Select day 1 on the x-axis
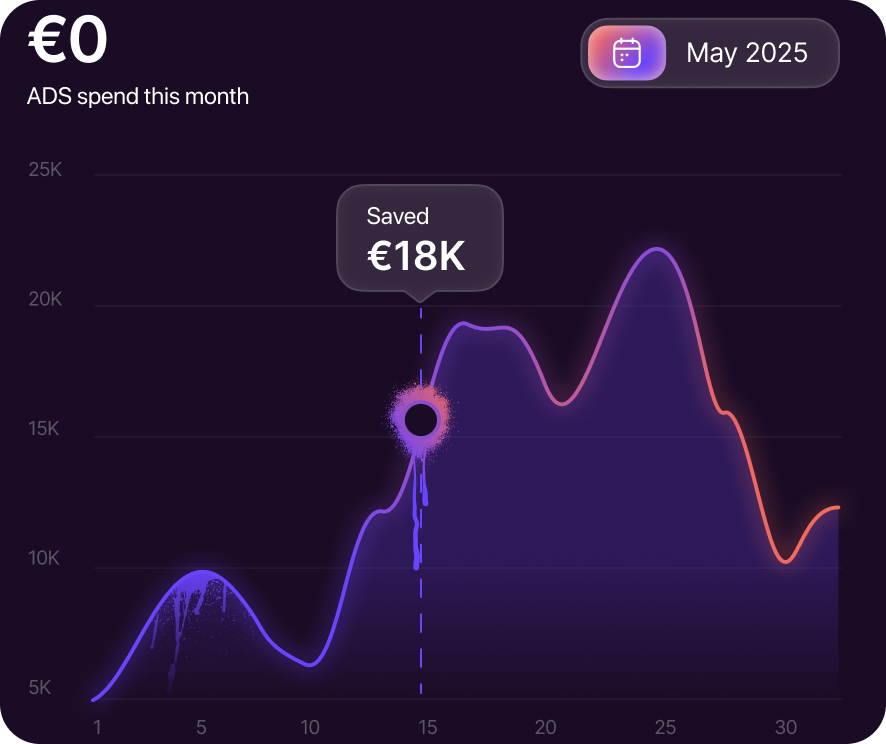886x744 pixels. (97, 727)
